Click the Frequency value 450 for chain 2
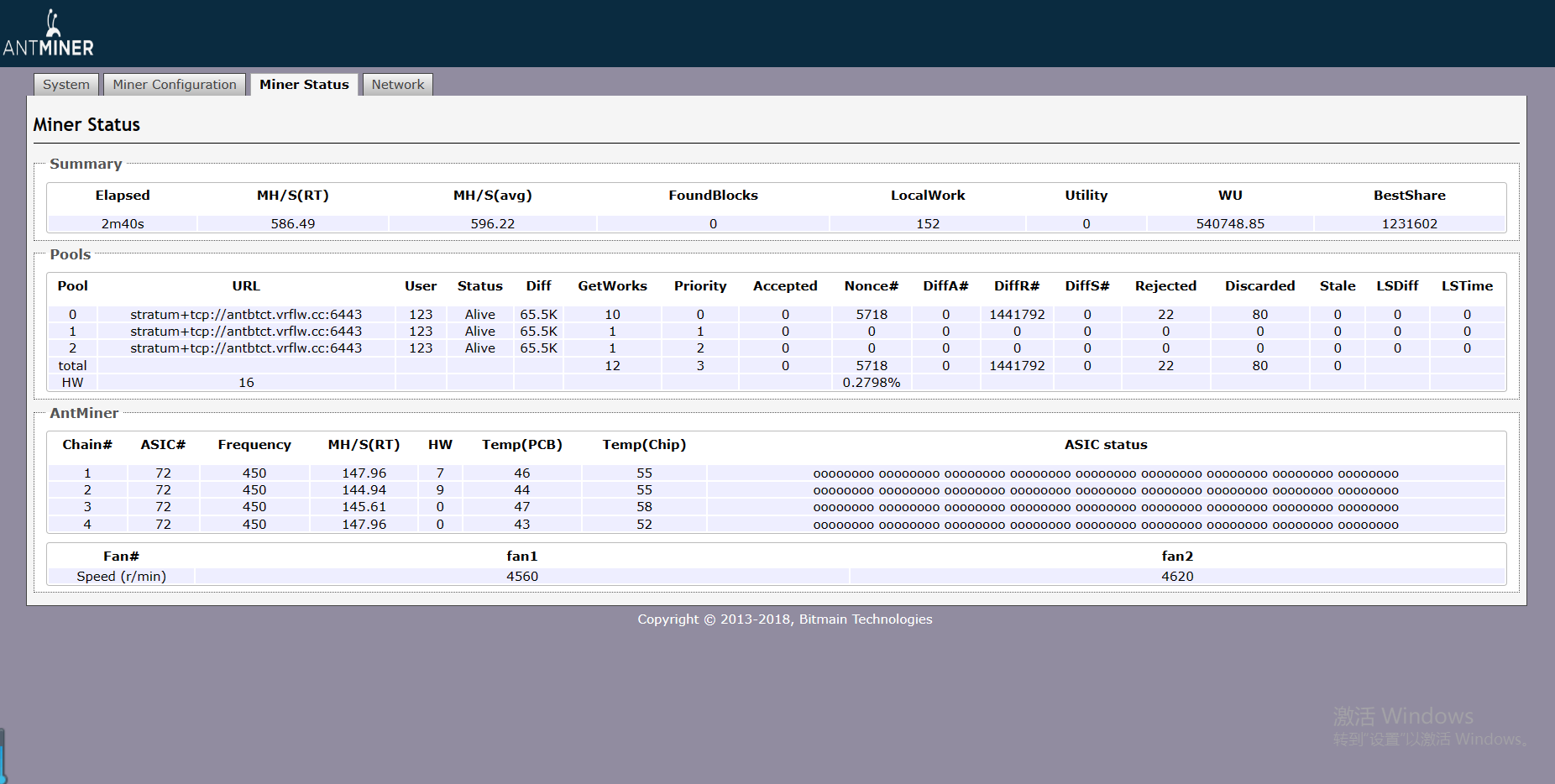1555x784 pixels. point(254,490)
